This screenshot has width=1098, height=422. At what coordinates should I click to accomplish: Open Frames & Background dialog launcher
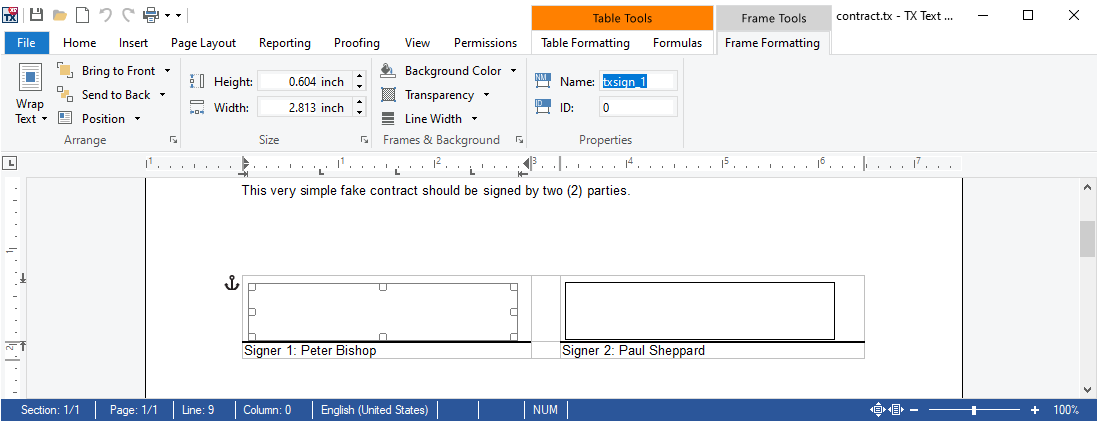click(x=520, y=140)
